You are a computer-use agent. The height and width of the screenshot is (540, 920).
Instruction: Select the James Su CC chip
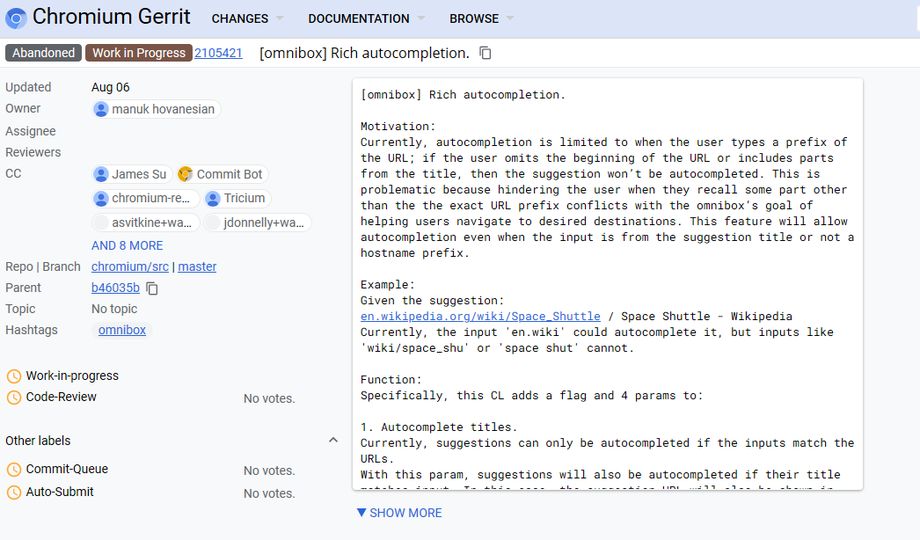point(131,174)
